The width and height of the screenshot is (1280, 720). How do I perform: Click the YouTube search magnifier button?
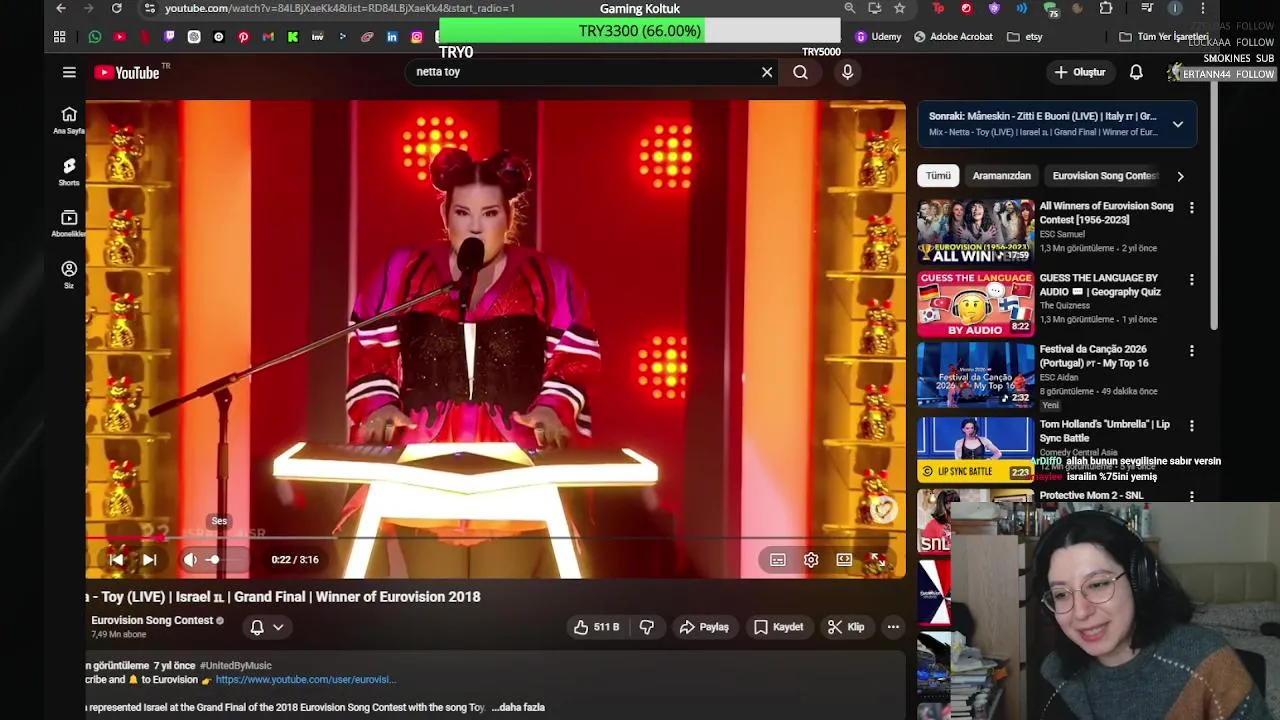click(x=800, y=72)
